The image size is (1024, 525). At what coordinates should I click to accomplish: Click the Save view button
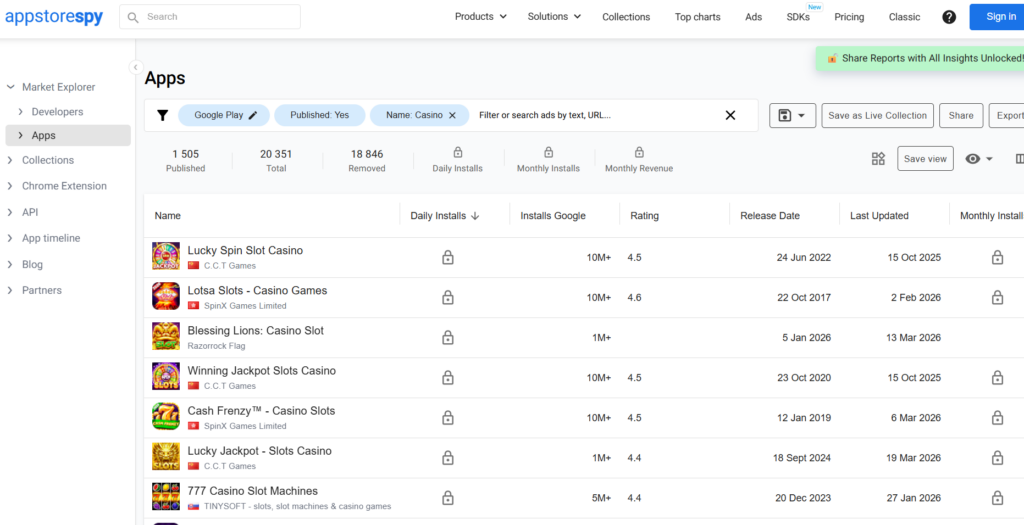(x=925, y=159)
